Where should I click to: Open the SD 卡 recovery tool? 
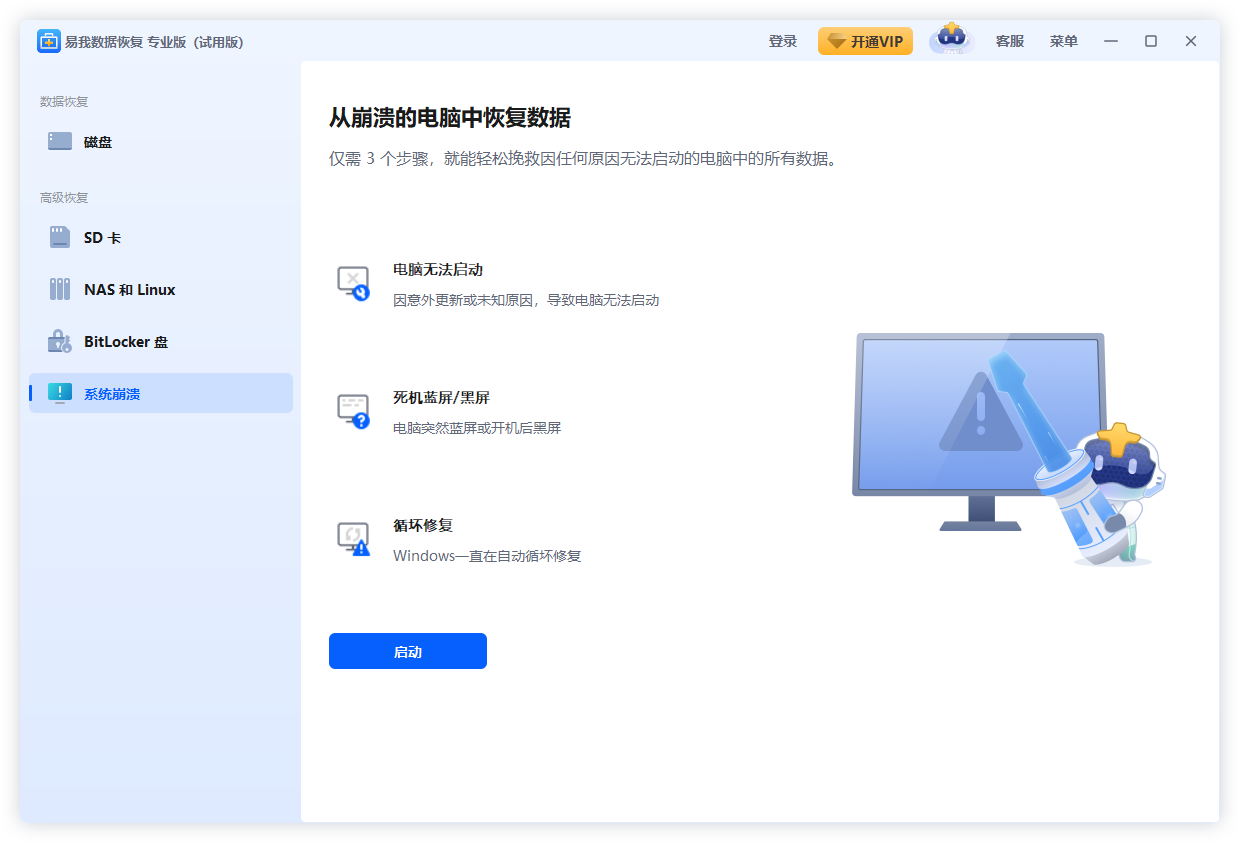pos(59,237)
